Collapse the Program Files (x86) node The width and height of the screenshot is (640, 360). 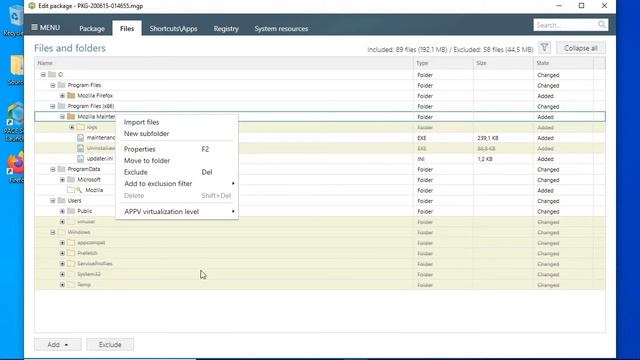click(x=53, y=106)
